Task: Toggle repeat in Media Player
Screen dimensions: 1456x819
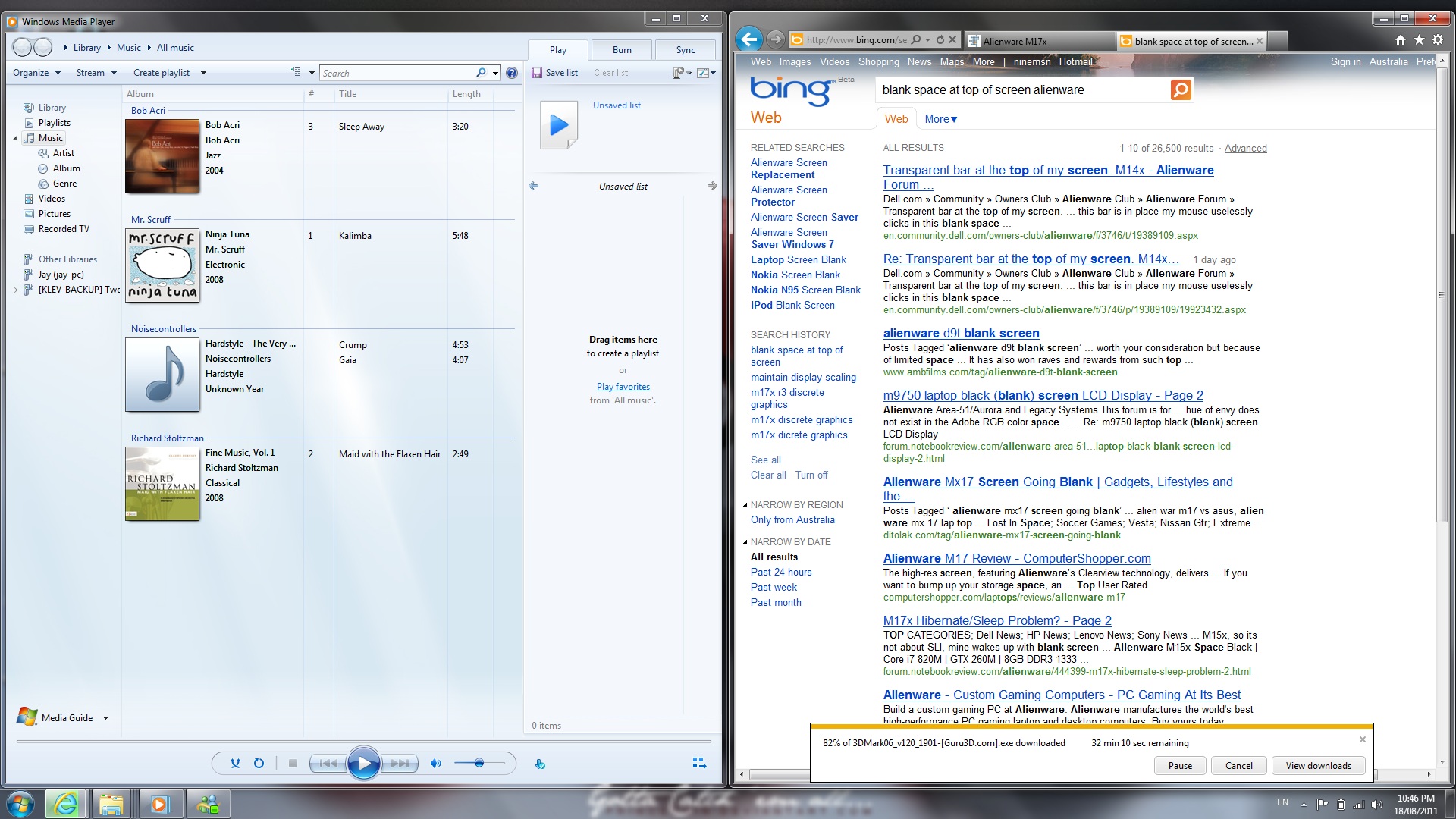Action: point(259,764)
